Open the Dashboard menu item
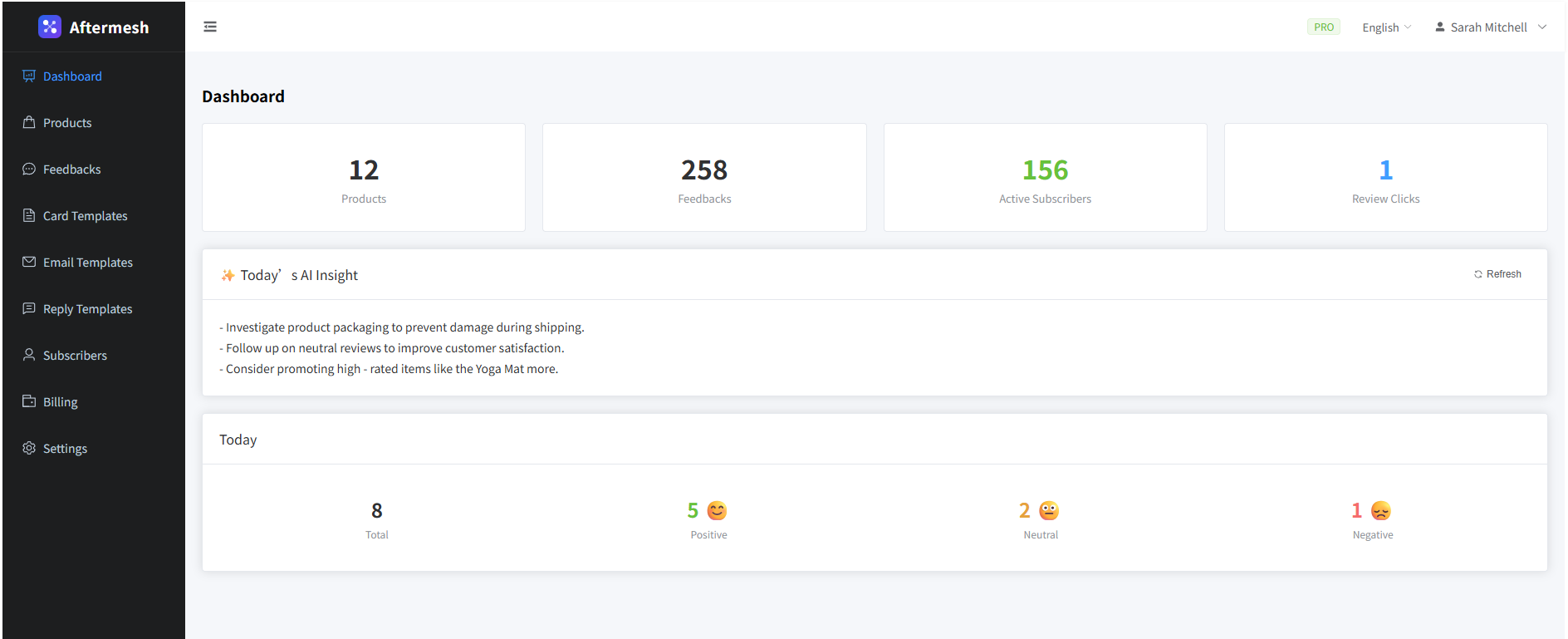 (94, 76)
